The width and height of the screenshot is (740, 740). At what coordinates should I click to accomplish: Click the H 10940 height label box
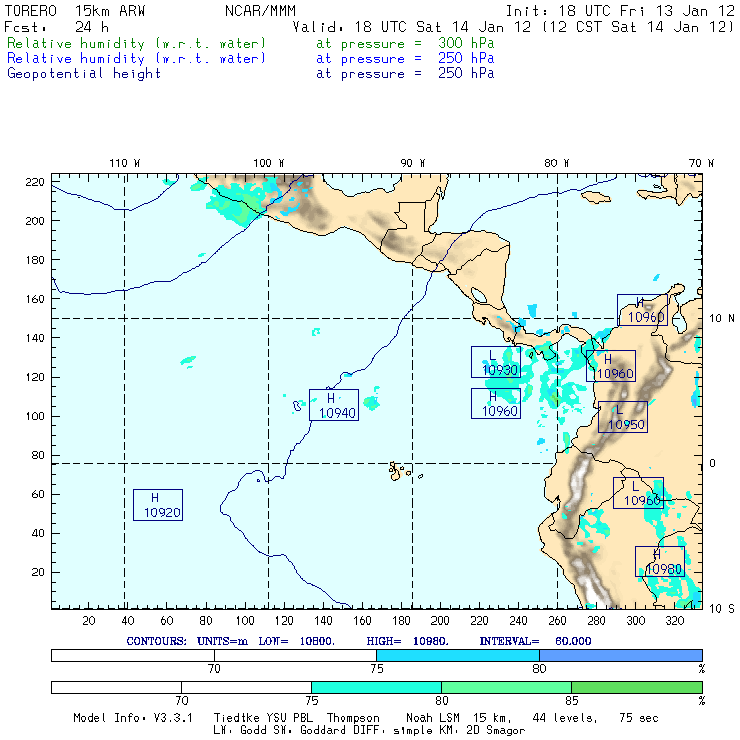point(334,405)
